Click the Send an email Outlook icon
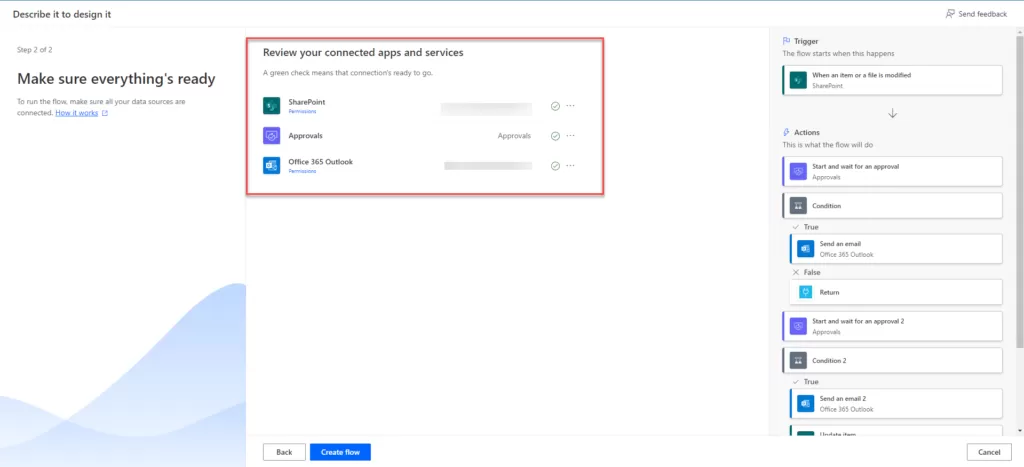This screenshot has height=467, width=1024. pos(806,248)
